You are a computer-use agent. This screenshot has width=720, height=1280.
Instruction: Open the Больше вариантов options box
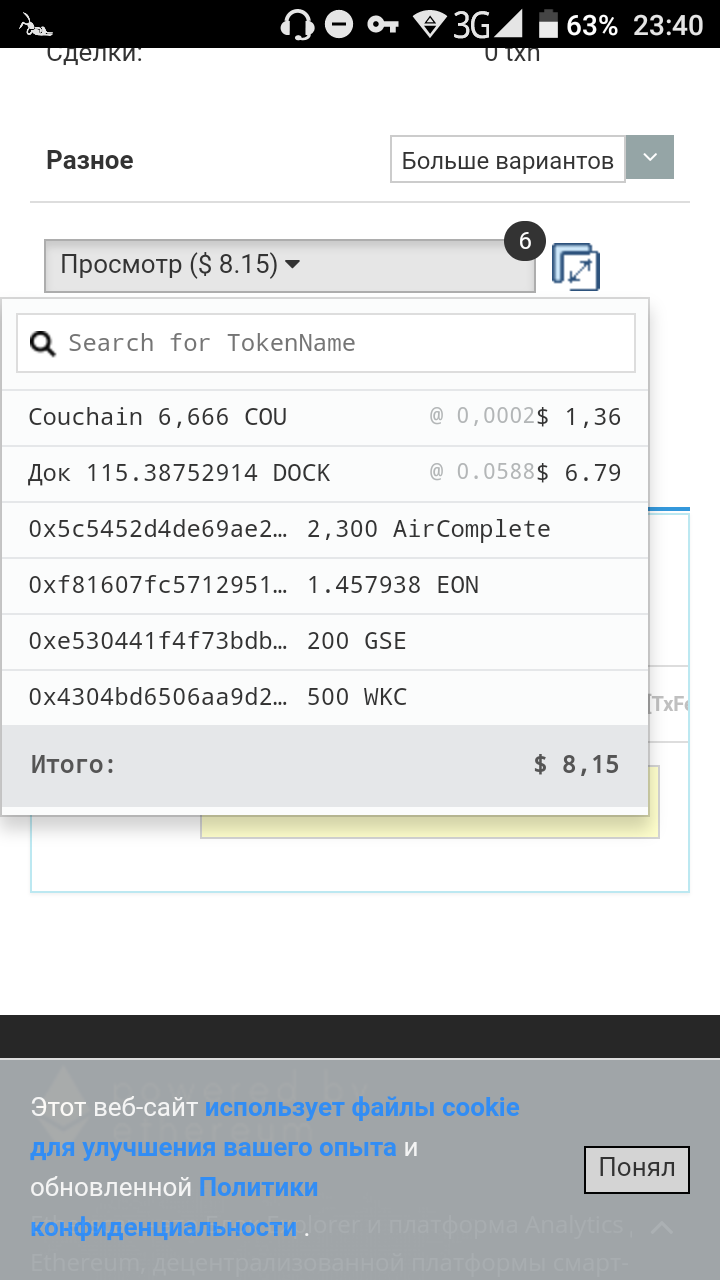pos(507,160)
